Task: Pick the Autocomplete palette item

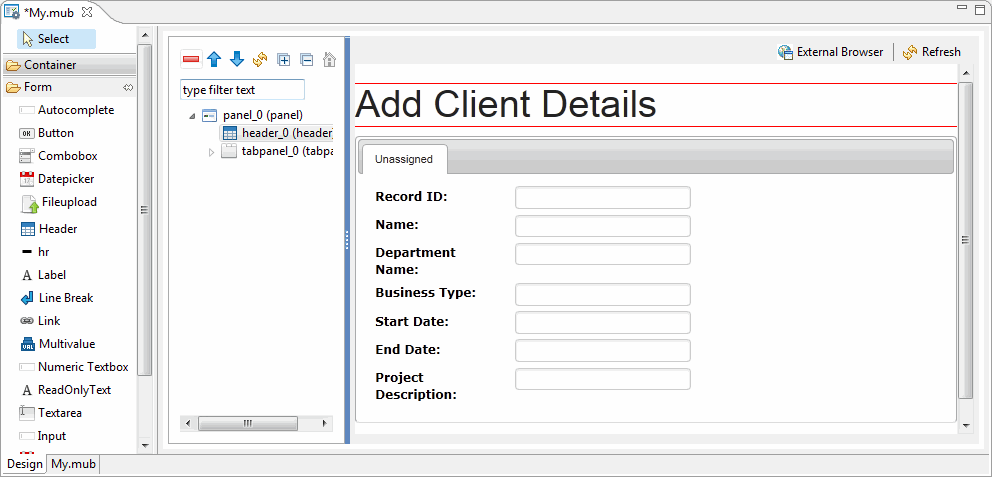Action: (66, 110)
